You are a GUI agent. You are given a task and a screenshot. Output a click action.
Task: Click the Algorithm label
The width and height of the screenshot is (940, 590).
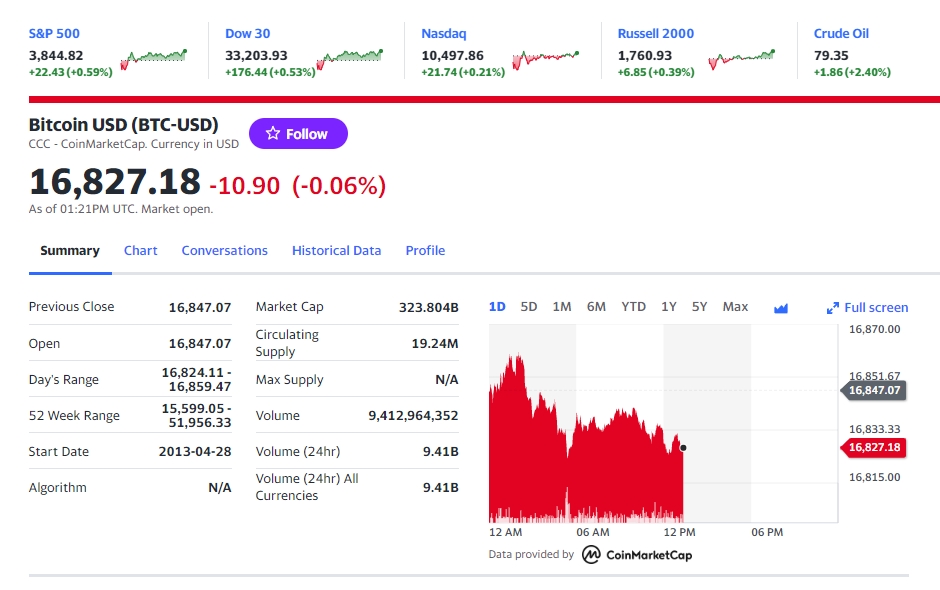pyautogui.click(x=58, y=487)
